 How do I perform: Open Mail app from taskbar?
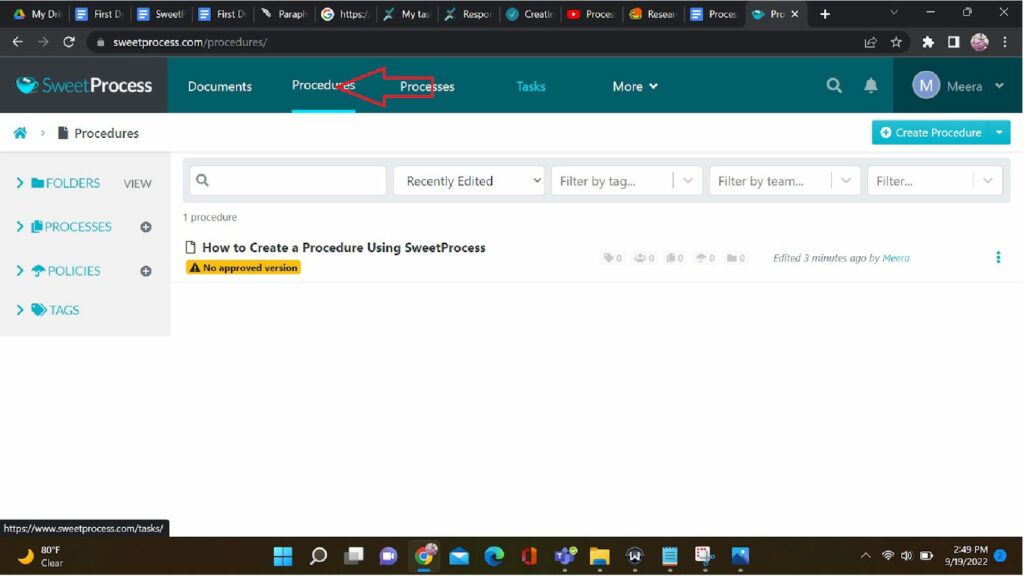tap(458, 556)
